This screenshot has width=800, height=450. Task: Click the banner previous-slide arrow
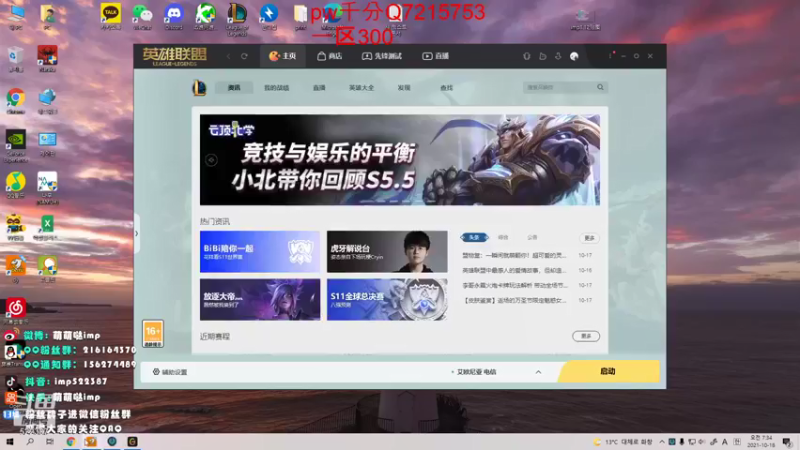(x=211, y=160)
